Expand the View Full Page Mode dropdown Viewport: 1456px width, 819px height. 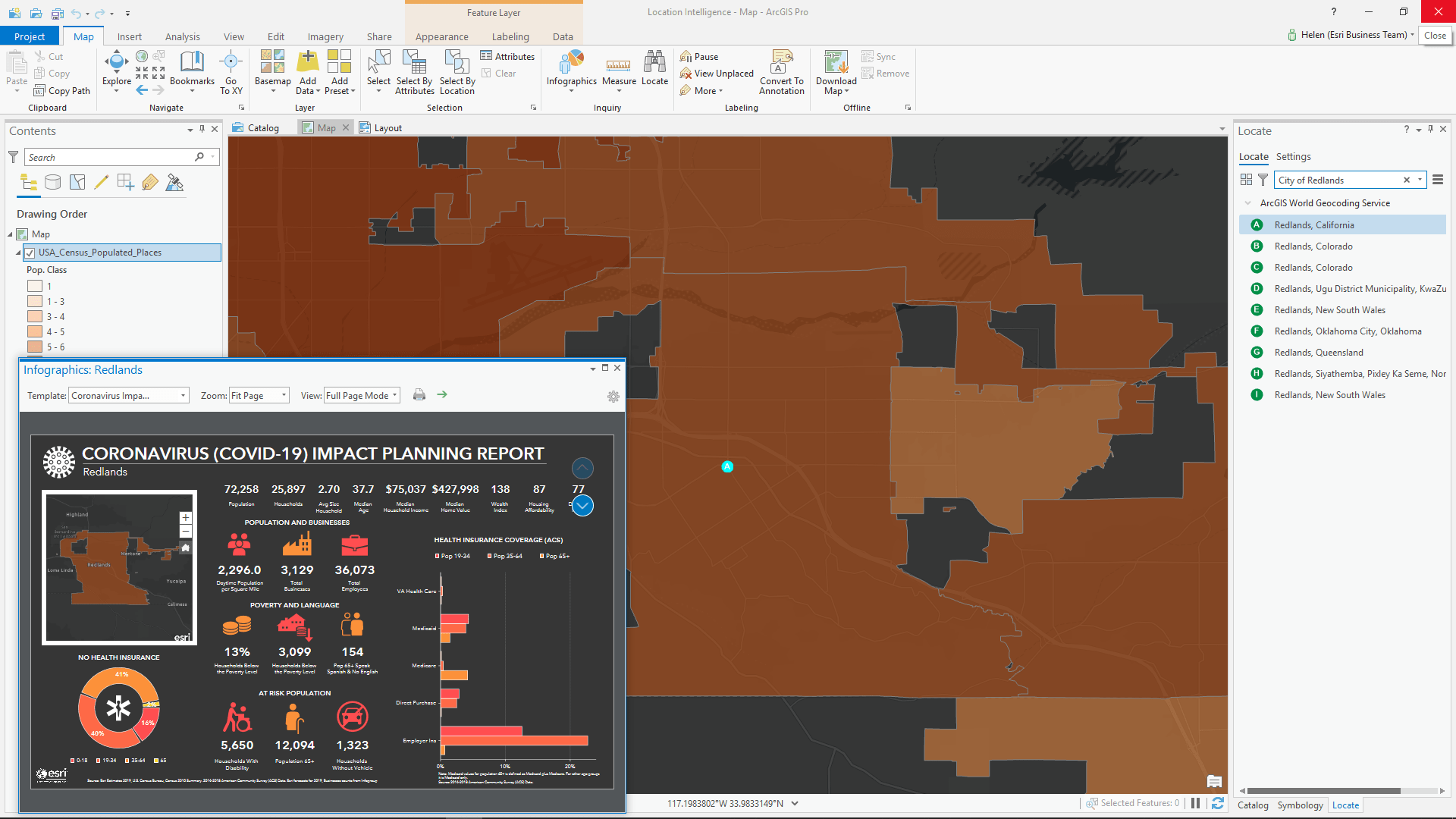click(x=395, y=396)
